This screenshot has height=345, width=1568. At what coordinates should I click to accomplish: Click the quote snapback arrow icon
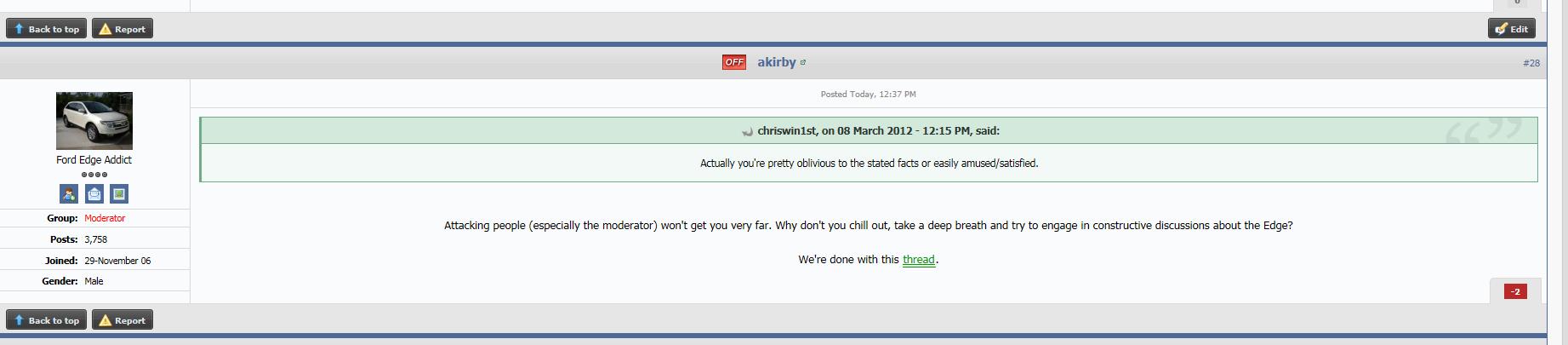point(747,131)
